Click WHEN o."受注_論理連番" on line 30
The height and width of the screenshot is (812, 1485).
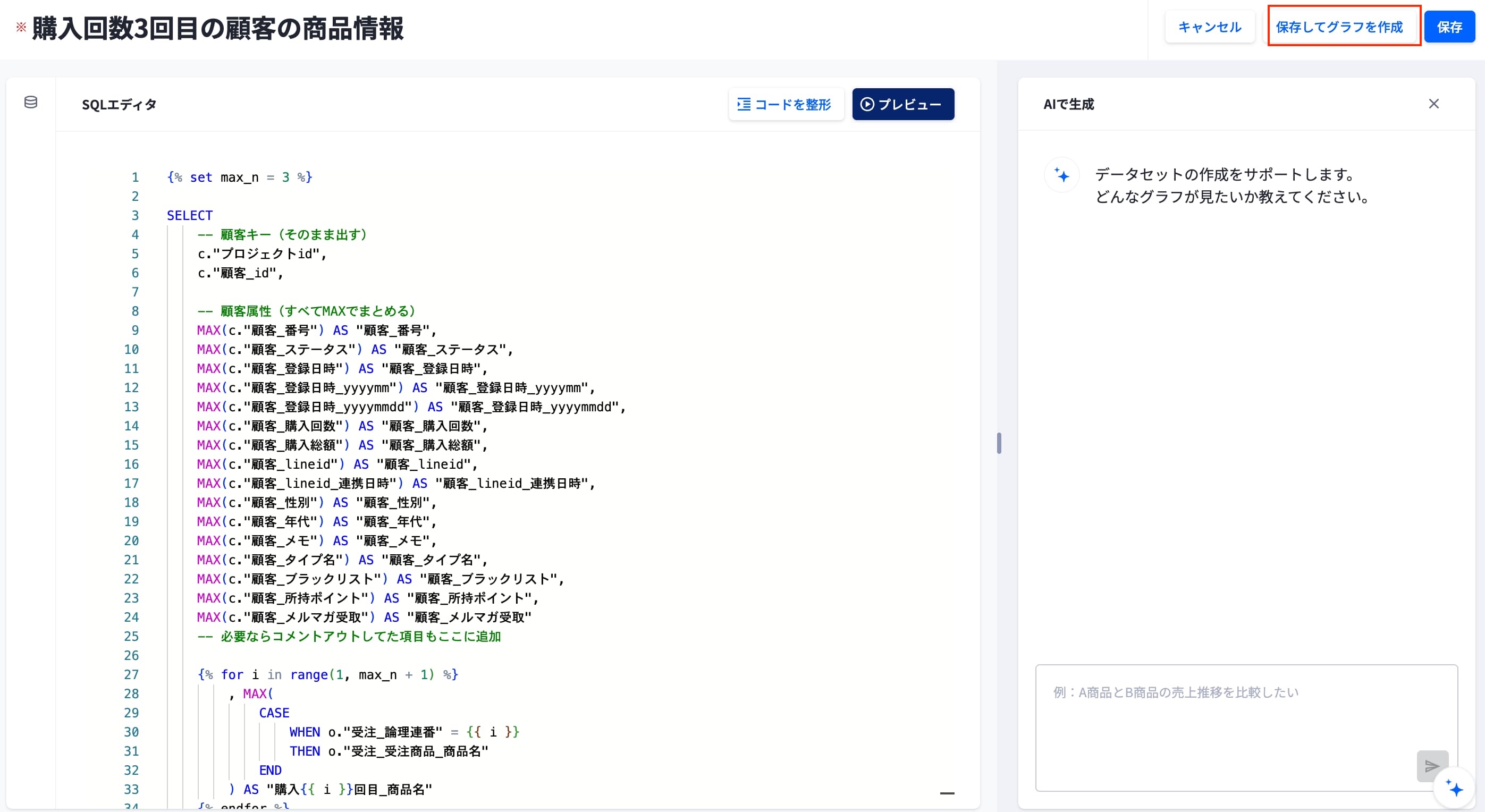pyautogui.click(x=366, y=732)
